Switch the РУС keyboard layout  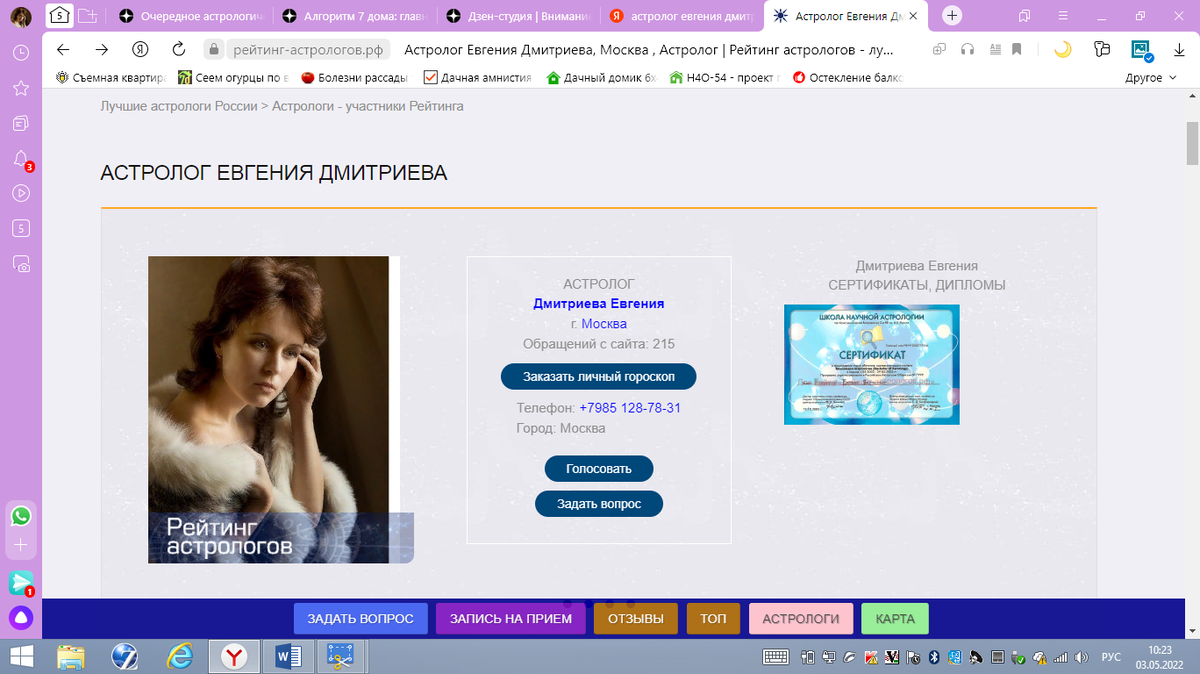[x=1110, y=658]
